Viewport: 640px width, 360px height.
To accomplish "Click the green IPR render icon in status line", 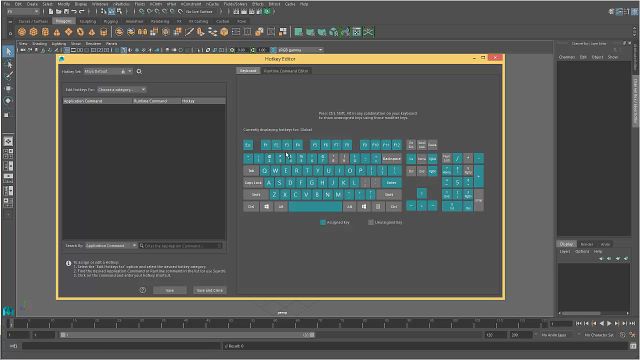I will [x=267, y=11].
